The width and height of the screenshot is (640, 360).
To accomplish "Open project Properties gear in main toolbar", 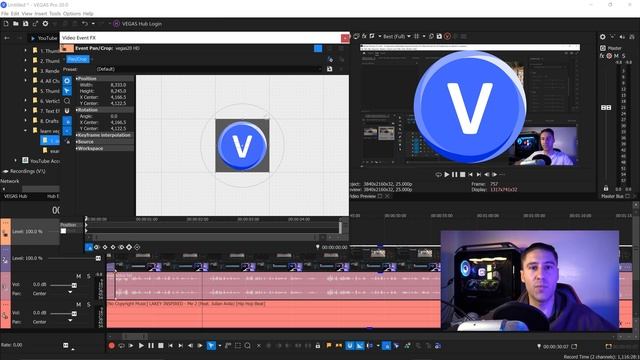I will pyautogui.click(x=45, y=24).
